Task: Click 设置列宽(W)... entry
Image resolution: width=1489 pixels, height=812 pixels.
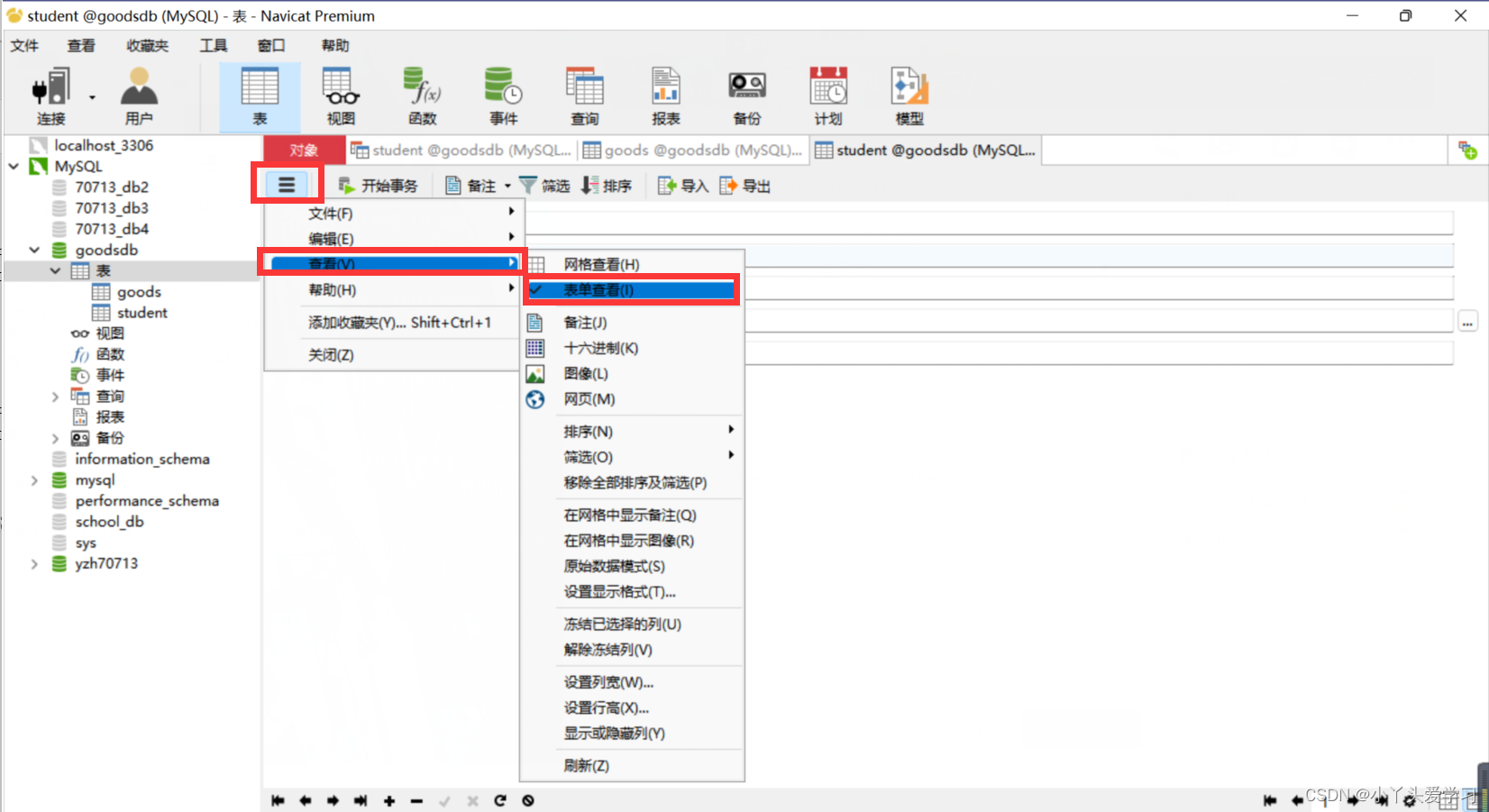Action: tap(631, 682)
